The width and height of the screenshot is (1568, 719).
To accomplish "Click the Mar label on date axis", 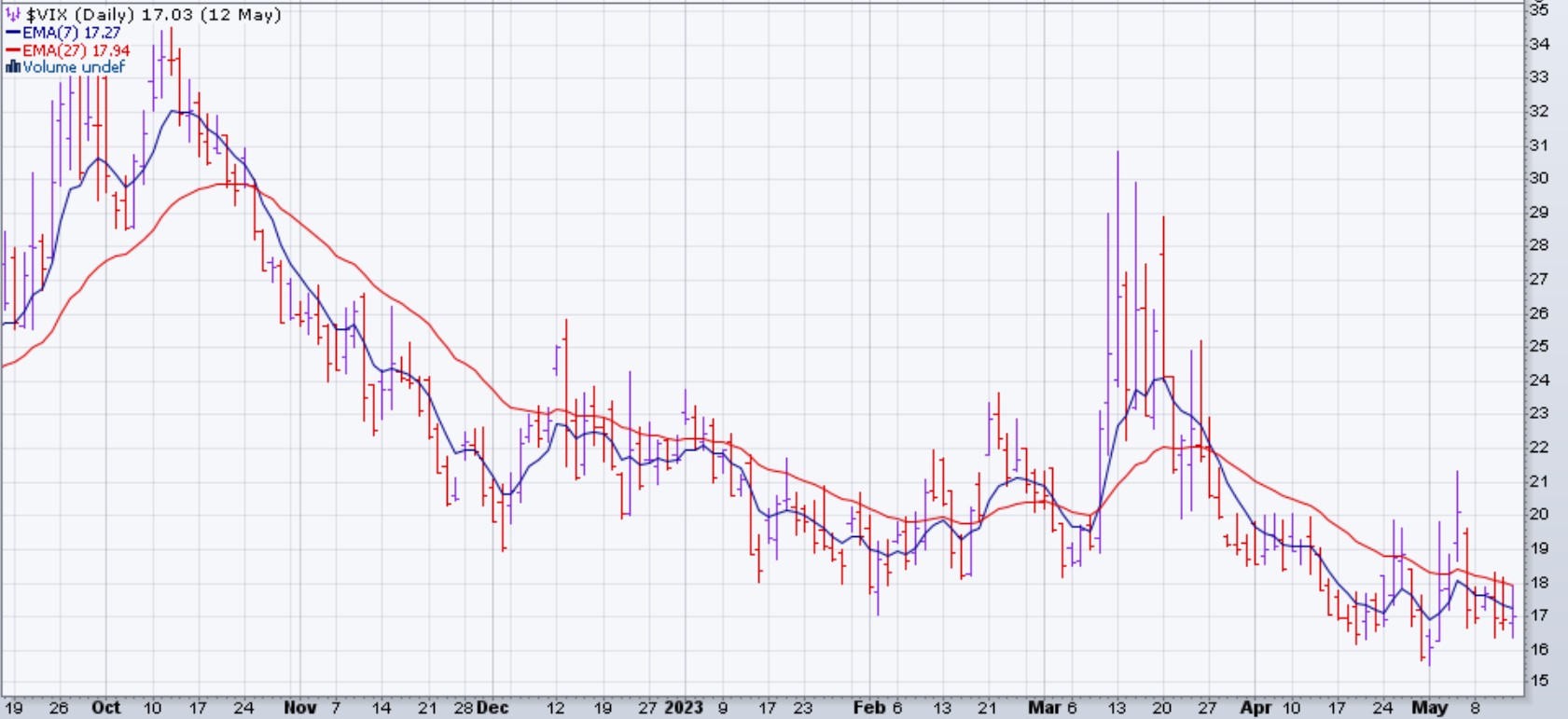I will [1044, 708].
